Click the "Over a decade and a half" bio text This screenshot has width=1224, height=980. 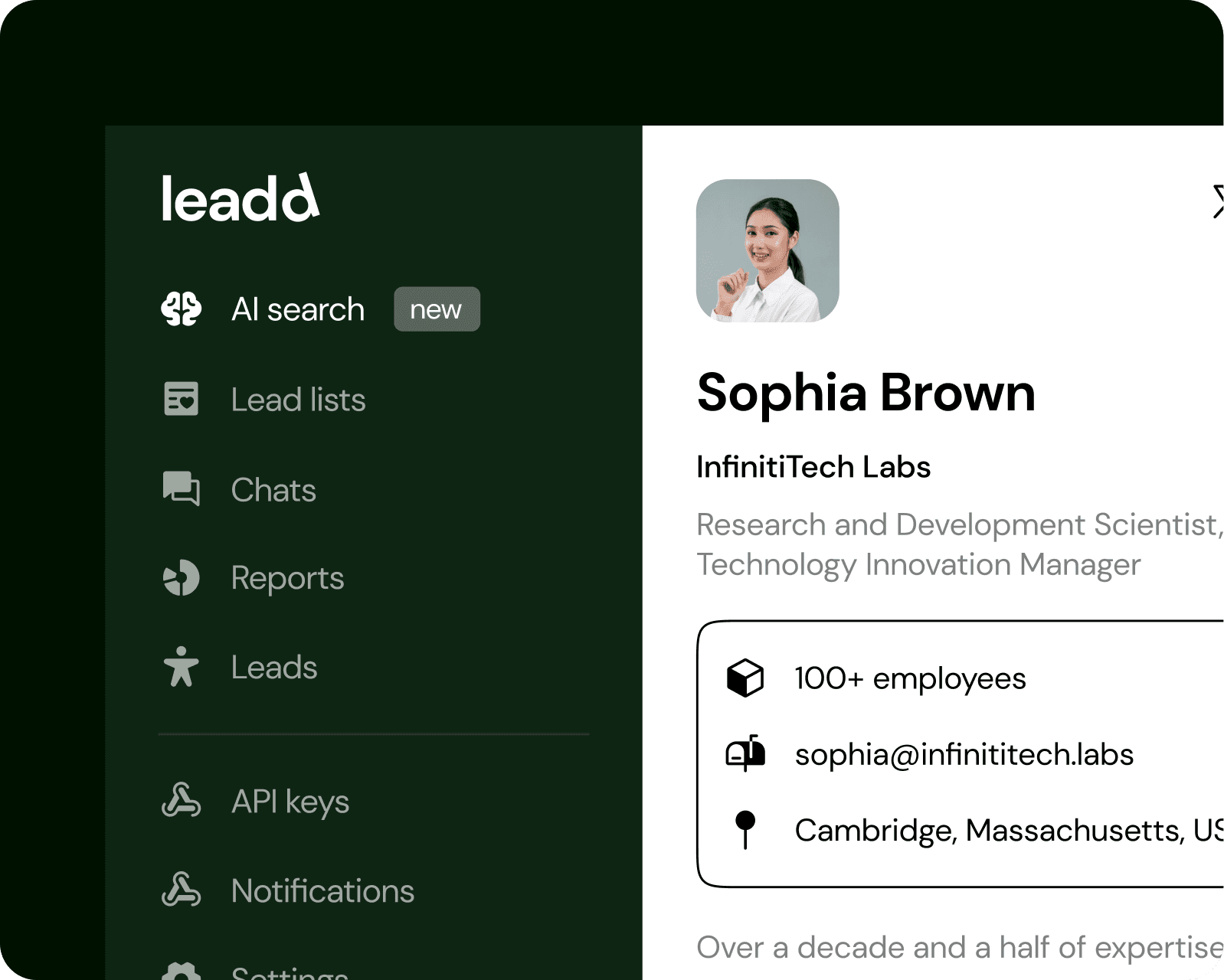[x=960, y=948]
